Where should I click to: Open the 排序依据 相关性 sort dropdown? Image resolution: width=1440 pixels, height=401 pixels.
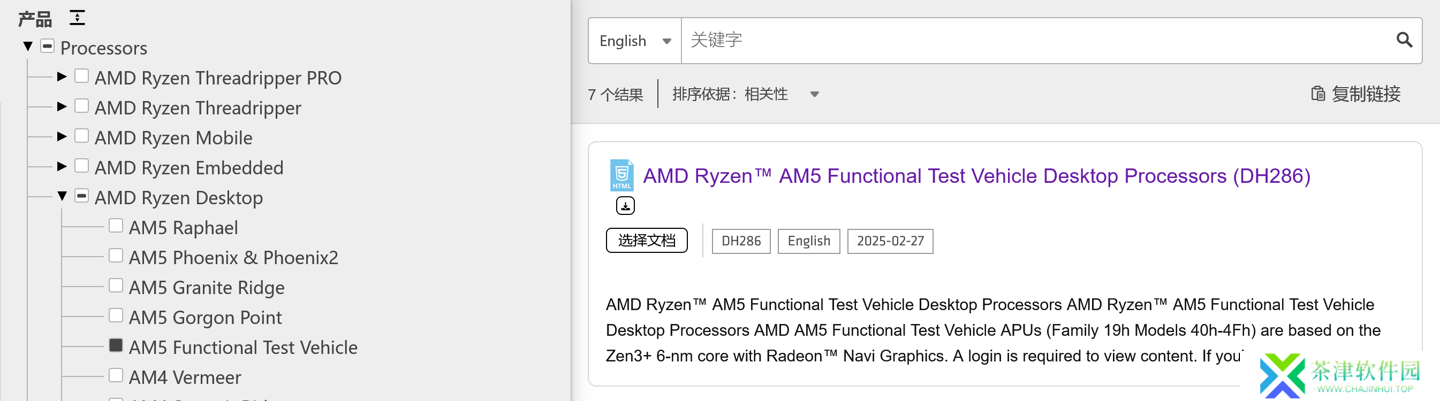tap(746, 94)
